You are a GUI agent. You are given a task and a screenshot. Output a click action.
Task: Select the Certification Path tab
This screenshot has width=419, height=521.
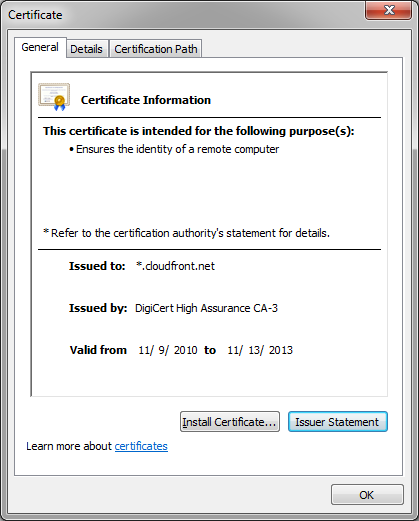coord(156,49)
